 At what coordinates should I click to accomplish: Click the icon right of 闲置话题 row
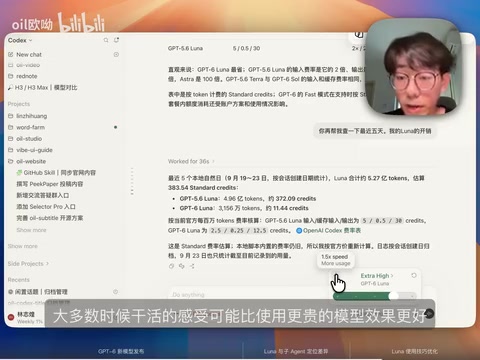tap(115, 292)
